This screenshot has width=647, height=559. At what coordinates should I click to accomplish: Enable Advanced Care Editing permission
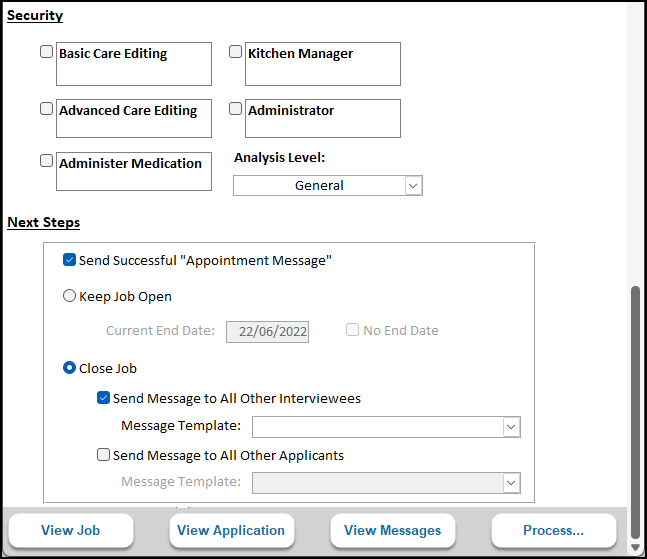[47, 109]
